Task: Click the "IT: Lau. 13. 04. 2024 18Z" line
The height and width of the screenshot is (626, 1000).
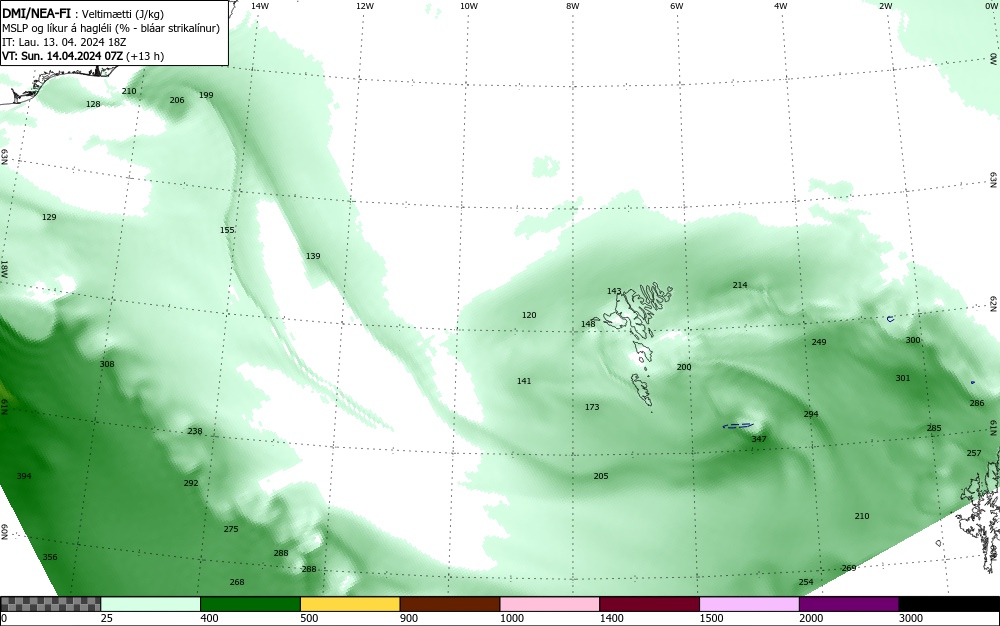Action: 64,42
